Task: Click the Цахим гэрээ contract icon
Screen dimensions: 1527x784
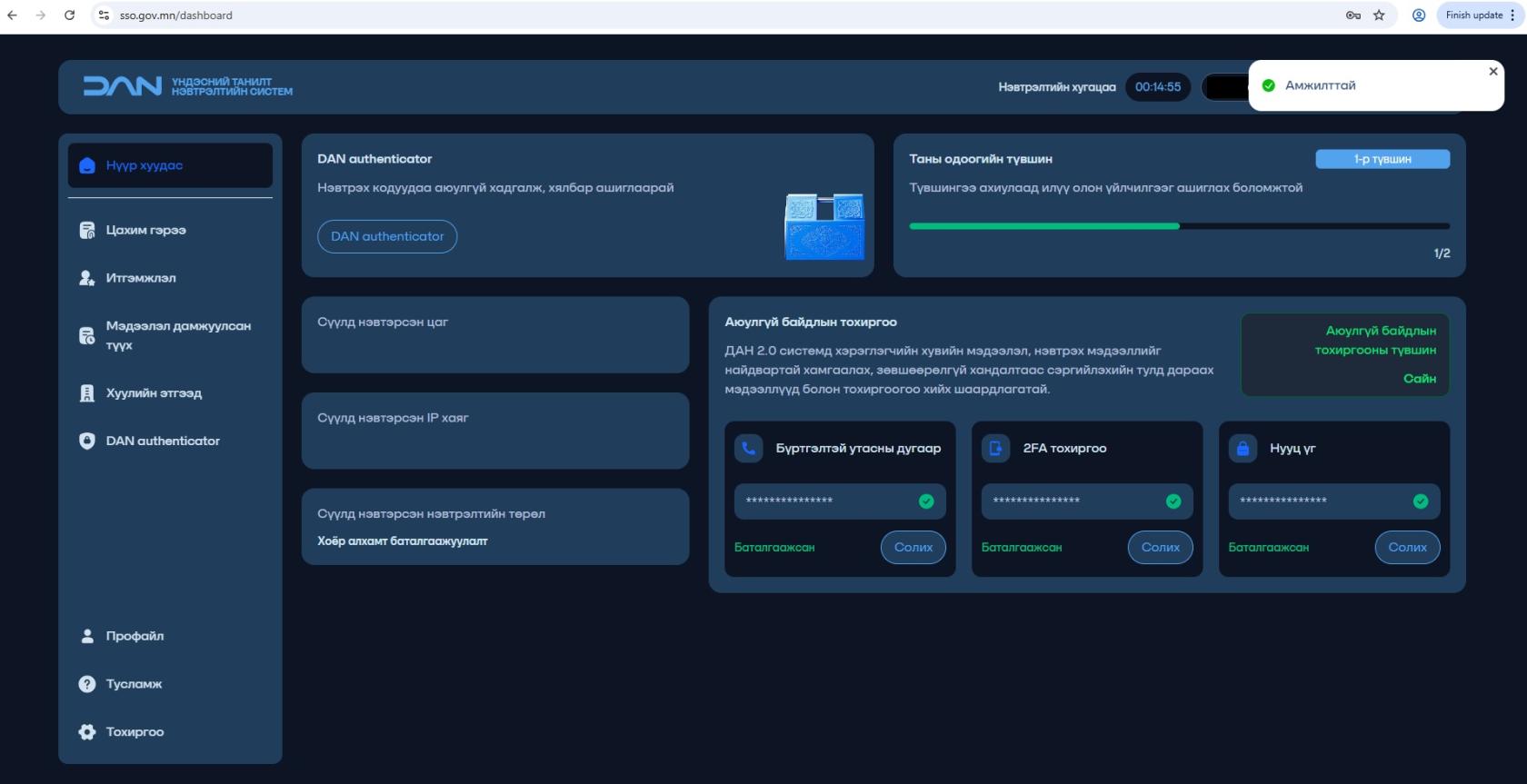Action: point(87,230)
